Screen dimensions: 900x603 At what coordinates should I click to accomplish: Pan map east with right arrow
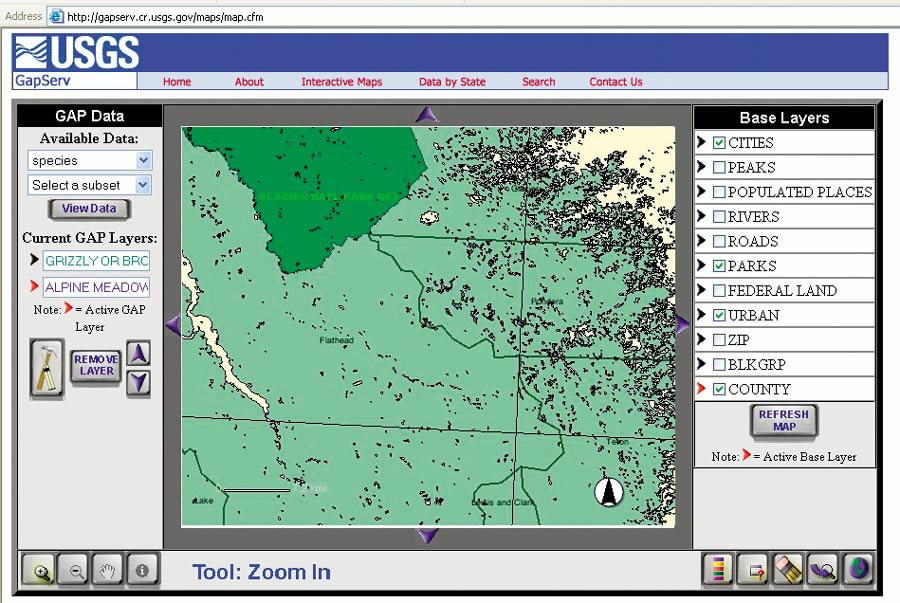point(682,325)
